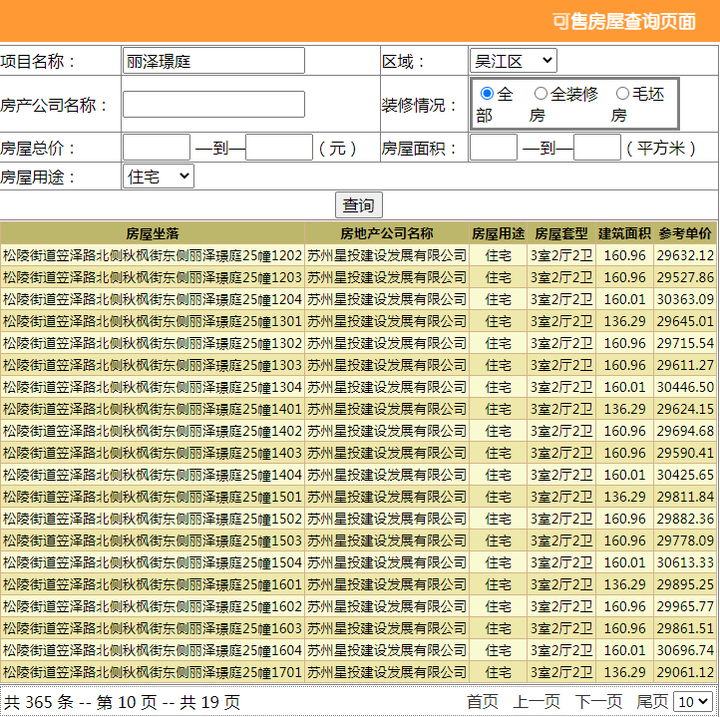The height and width of the screenshot is (717, 720).
Task: Click the unit price 30363.09
Action: 685,299
